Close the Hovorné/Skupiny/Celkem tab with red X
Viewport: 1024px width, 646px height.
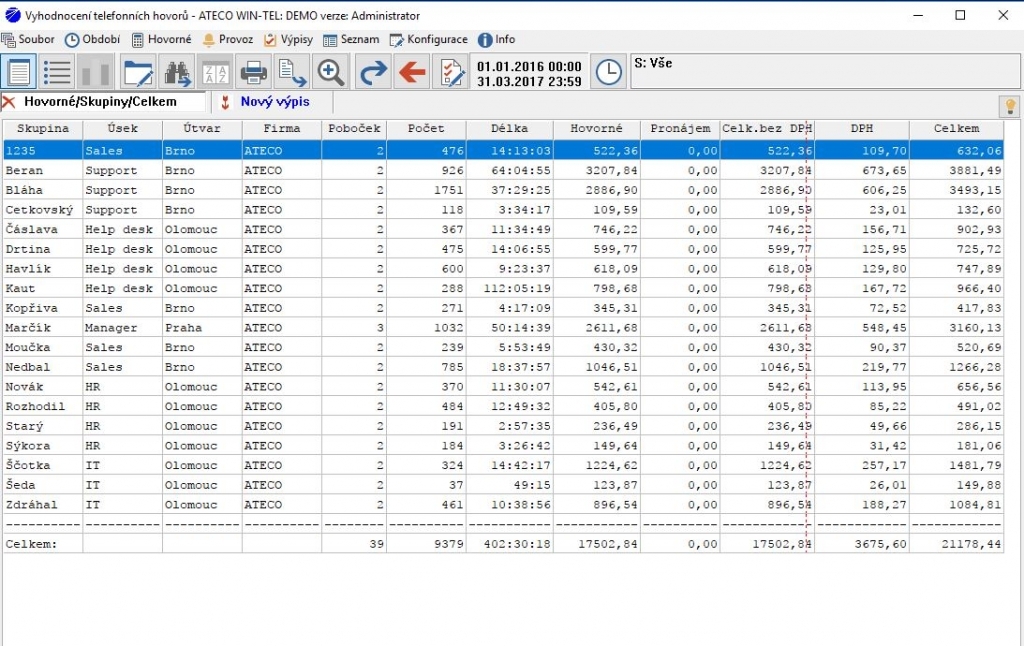pyautogui.click(x=9, y=102)
